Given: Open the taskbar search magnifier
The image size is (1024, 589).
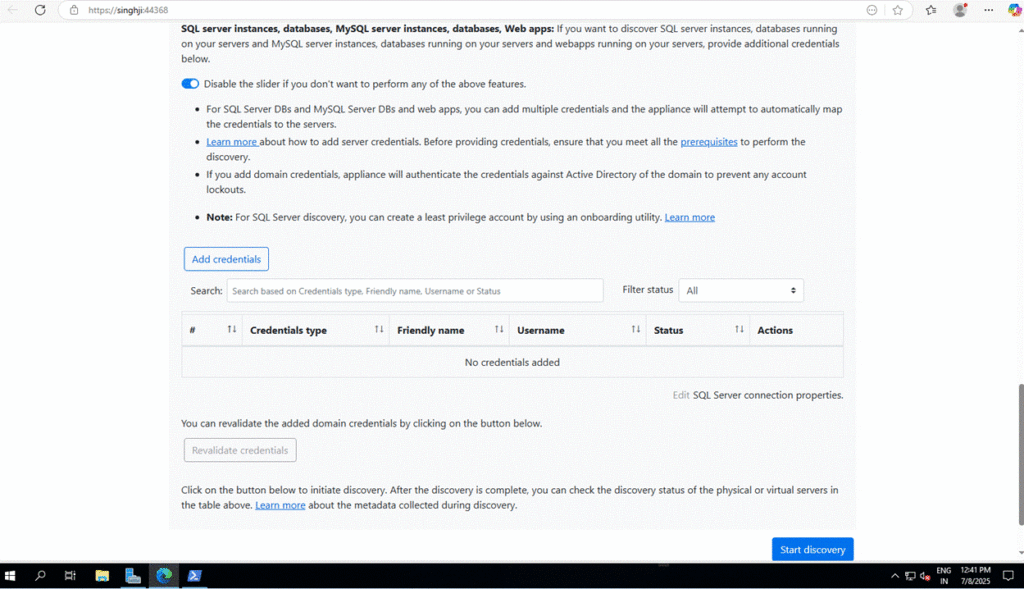Looking at the screenshot, I should (41, 576).
